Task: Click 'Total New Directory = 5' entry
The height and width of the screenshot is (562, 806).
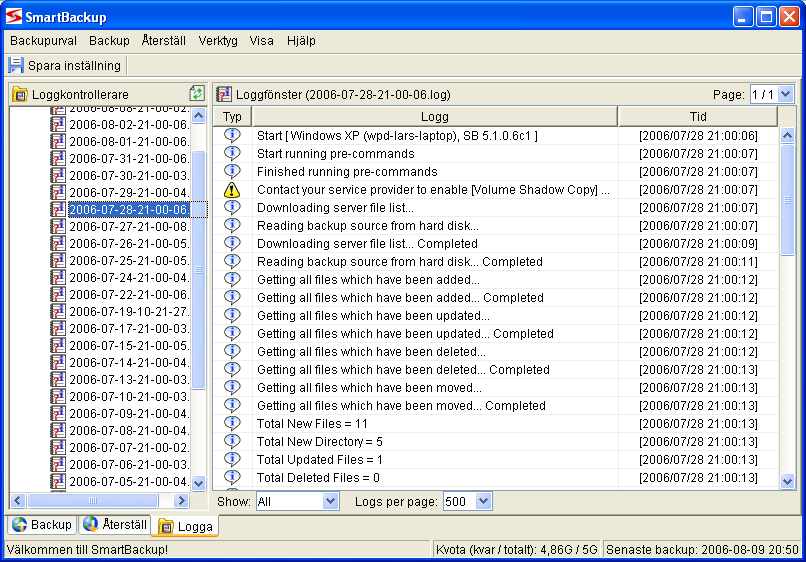Action: pos(319,442)
